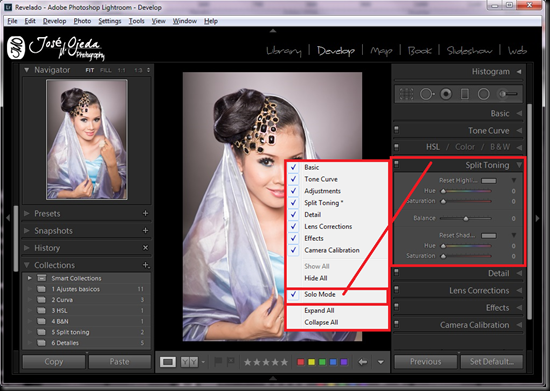Add a new preset with plus icon
This screenshot has width=550, height=391.
click(145, 213)
